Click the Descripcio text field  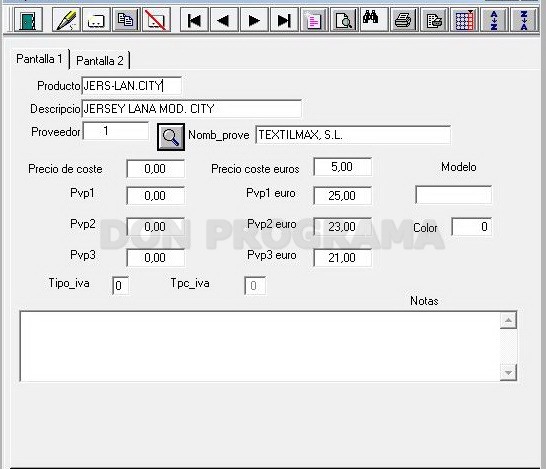192,109
